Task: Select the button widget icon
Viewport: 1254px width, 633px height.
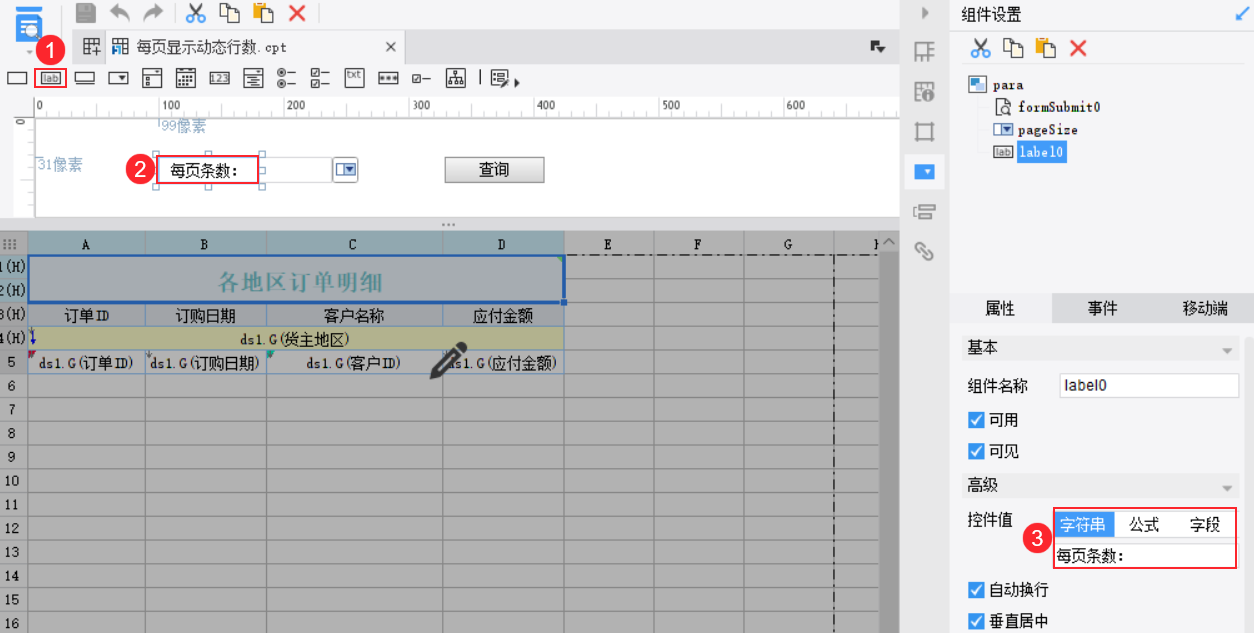Action: (x=85, y=77)
